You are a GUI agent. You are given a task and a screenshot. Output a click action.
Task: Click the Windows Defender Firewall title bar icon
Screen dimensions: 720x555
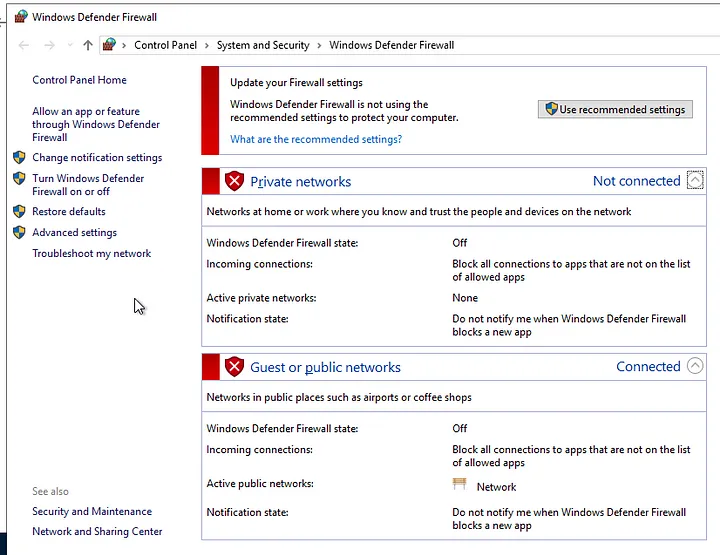(20, 17)
